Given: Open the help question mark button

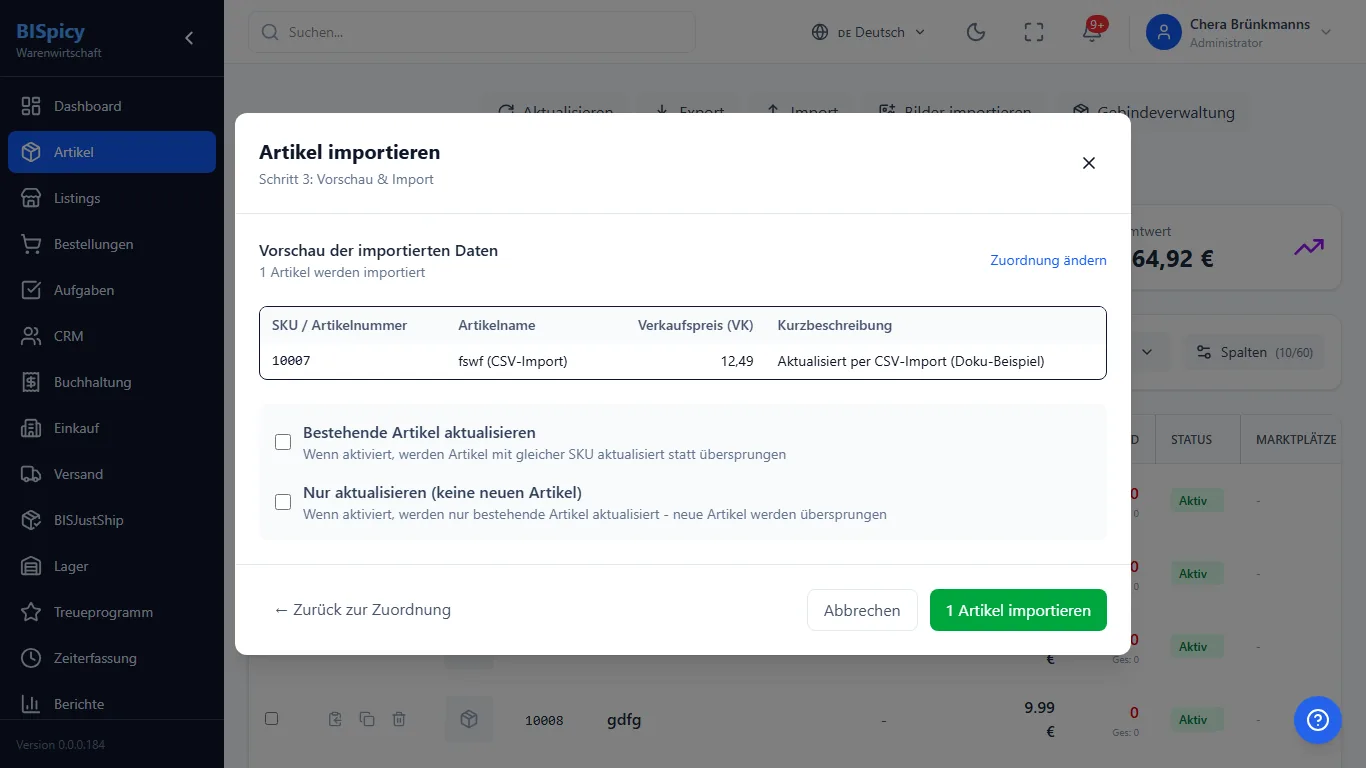Looking at the screenshot, I should 1318,720.
